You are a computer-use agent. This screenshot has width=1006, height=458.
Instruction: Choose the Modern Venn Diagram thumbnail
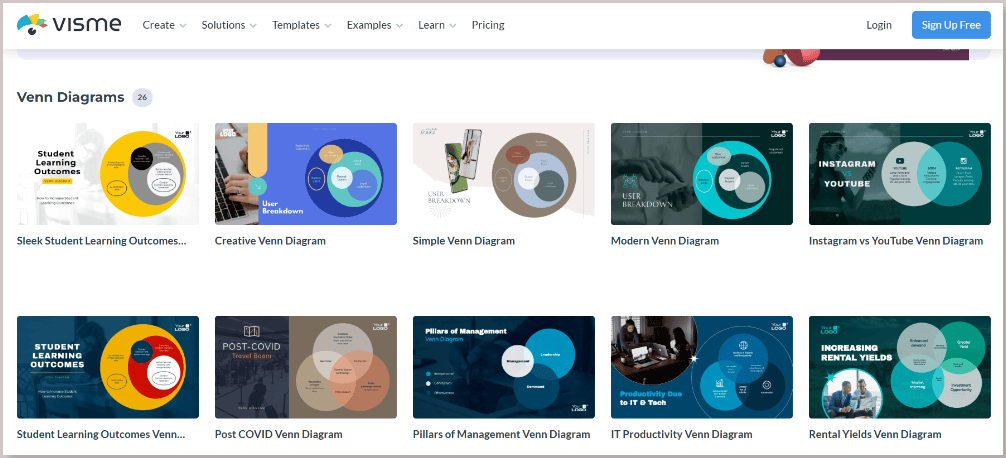point(702,174)
